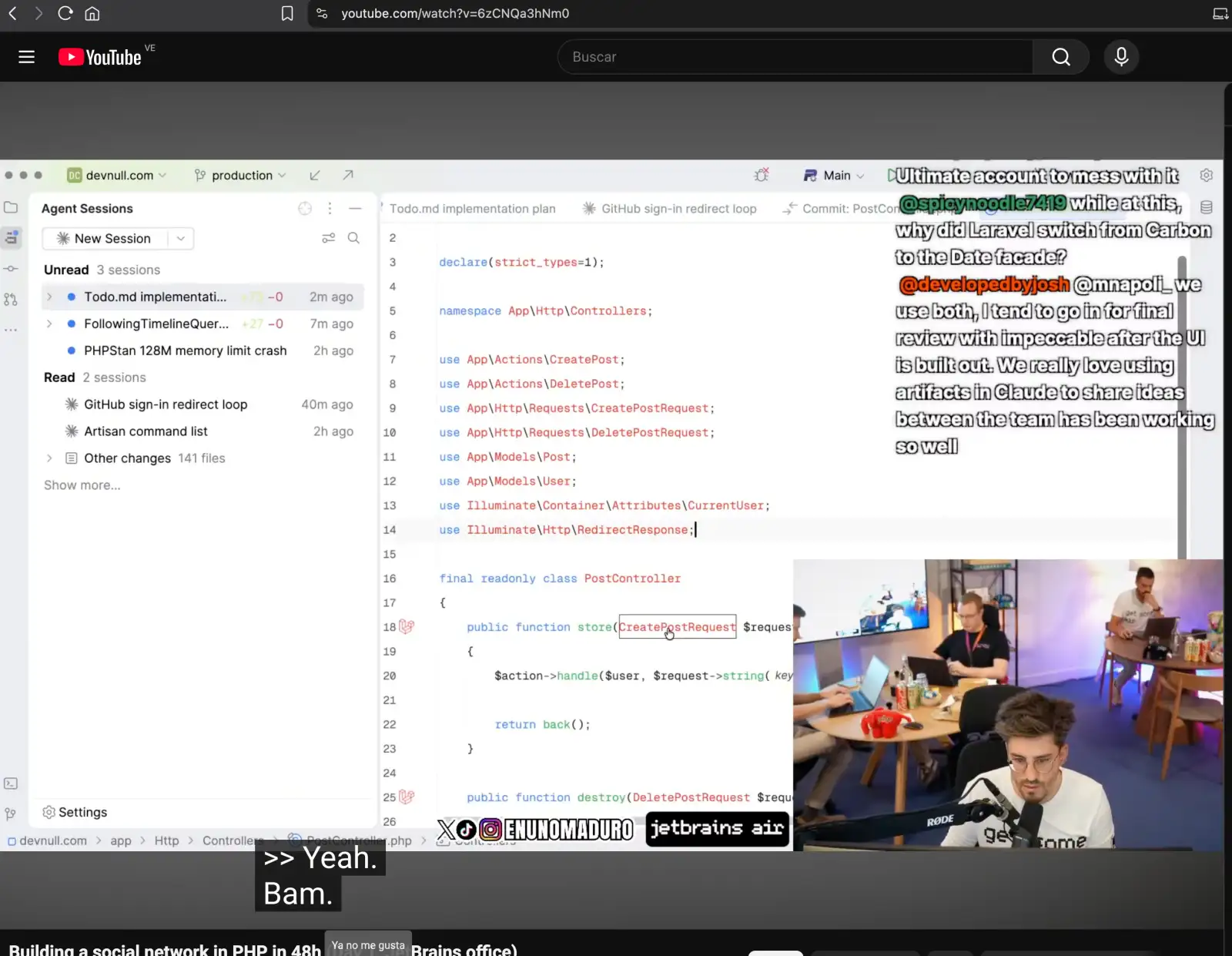The image size is (1232, 956).
Task: Expand the Other changes 141 files entry
Action: coord(49,458)
